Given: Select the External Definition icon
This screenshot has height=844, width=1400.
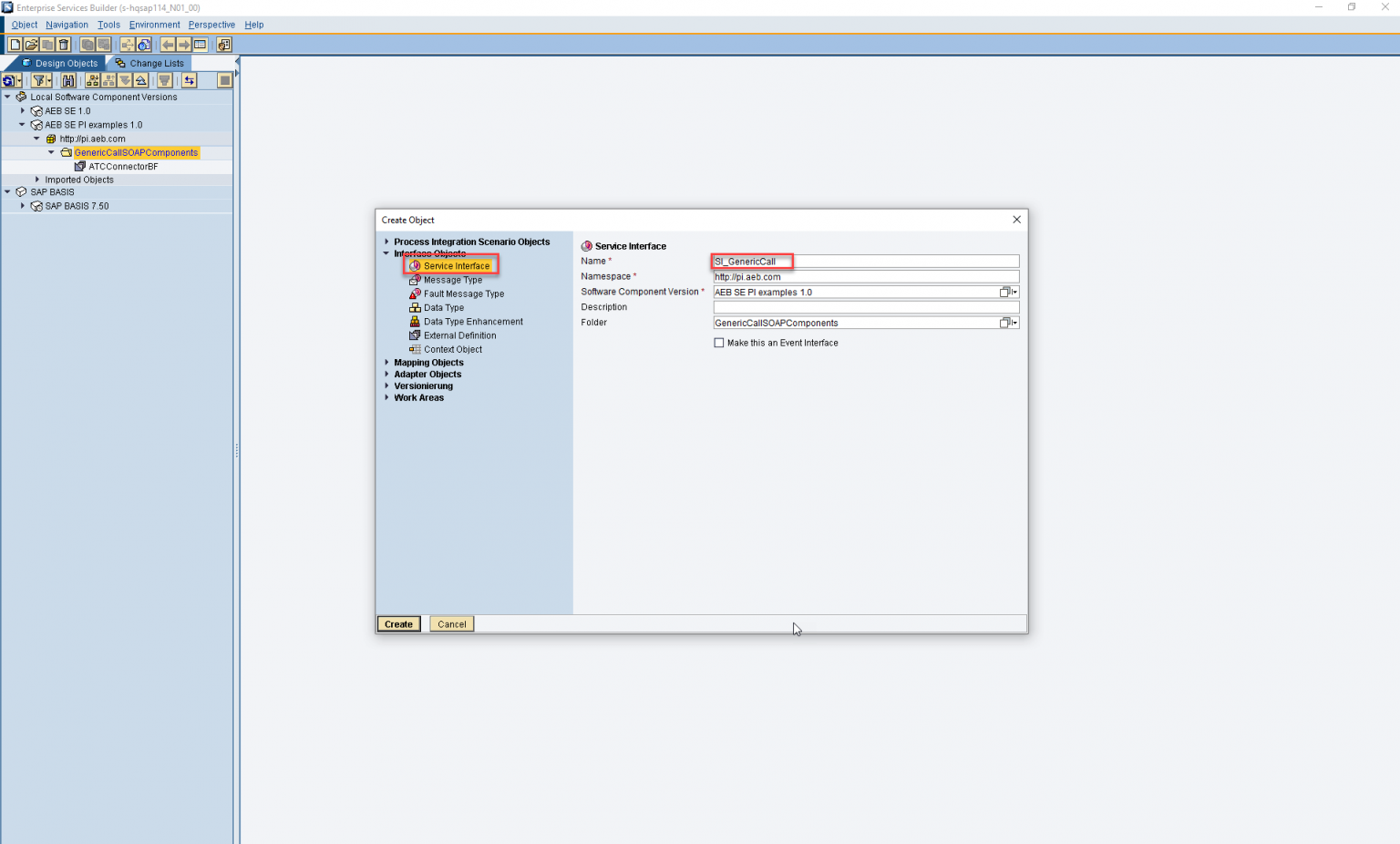Looking at the screenshot, I should coord(416,335).
